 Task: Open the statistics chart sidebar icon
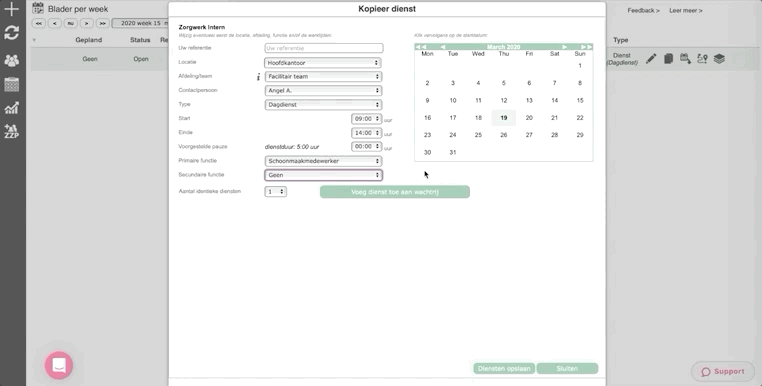pos(11,108)
